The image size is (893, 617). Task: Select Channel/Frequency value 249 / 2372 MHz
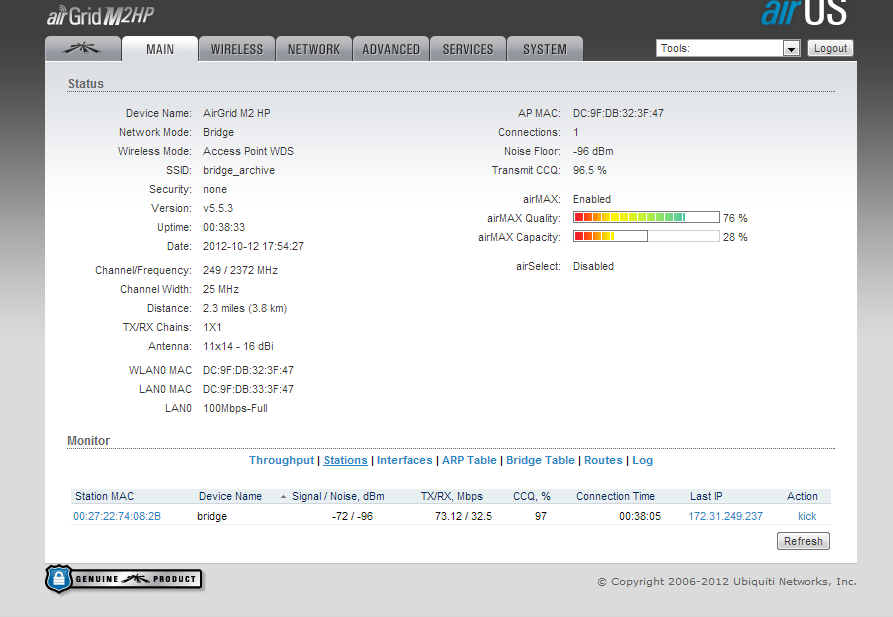tap(240, 270)
